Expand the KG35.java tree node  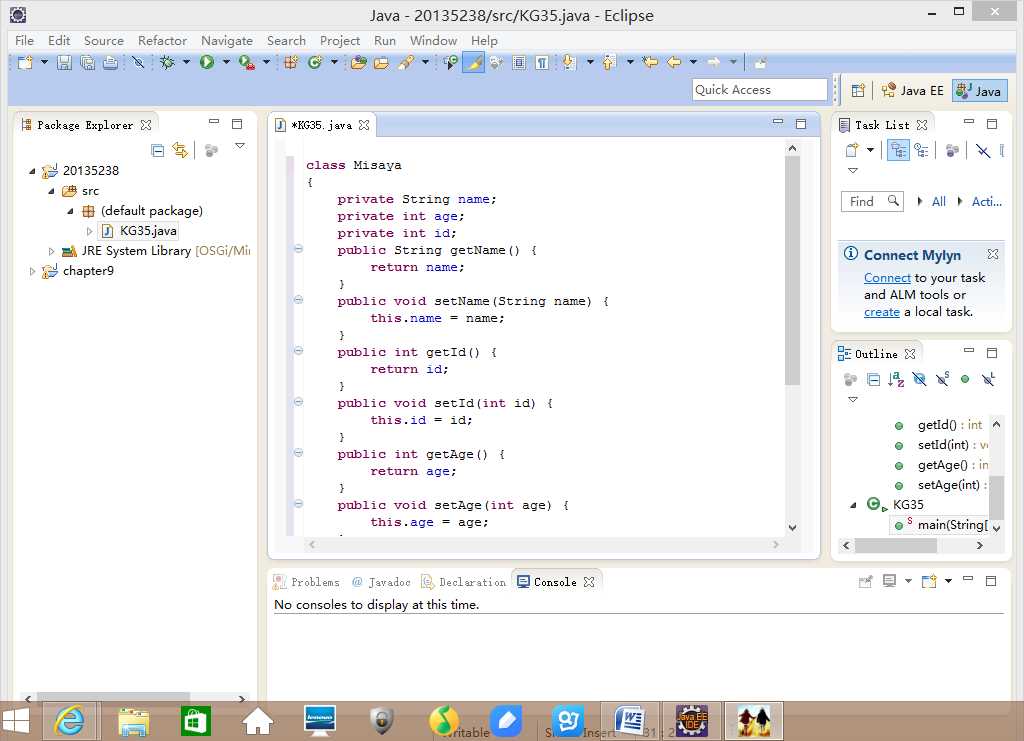pos(89,231)
